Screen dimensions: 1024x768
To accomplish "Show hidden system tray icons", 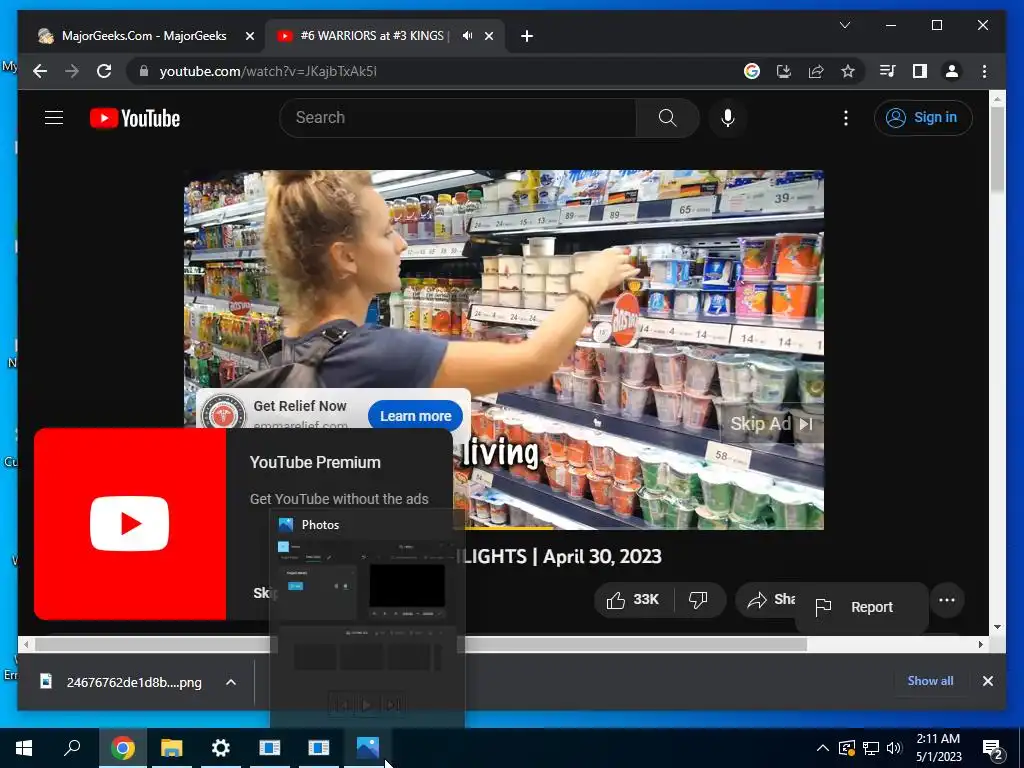I will coord(823,748).
